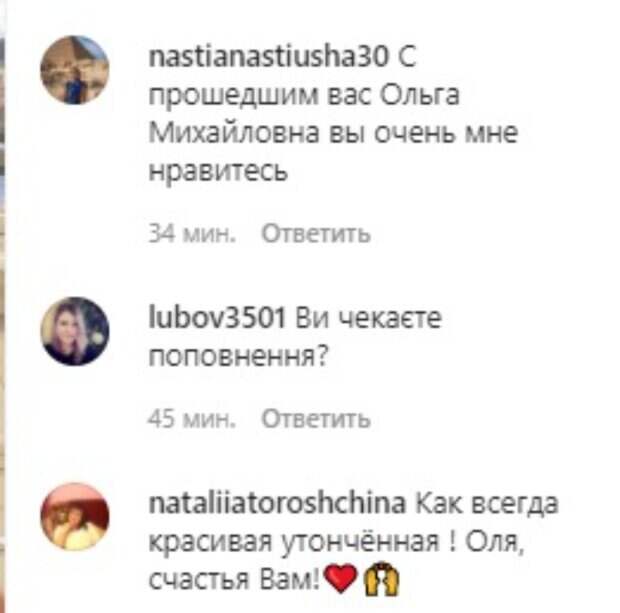Click the word 'нравитесь' in first comment
The width and height of the screenshot is (620, 613).
[x=218, y=171]
